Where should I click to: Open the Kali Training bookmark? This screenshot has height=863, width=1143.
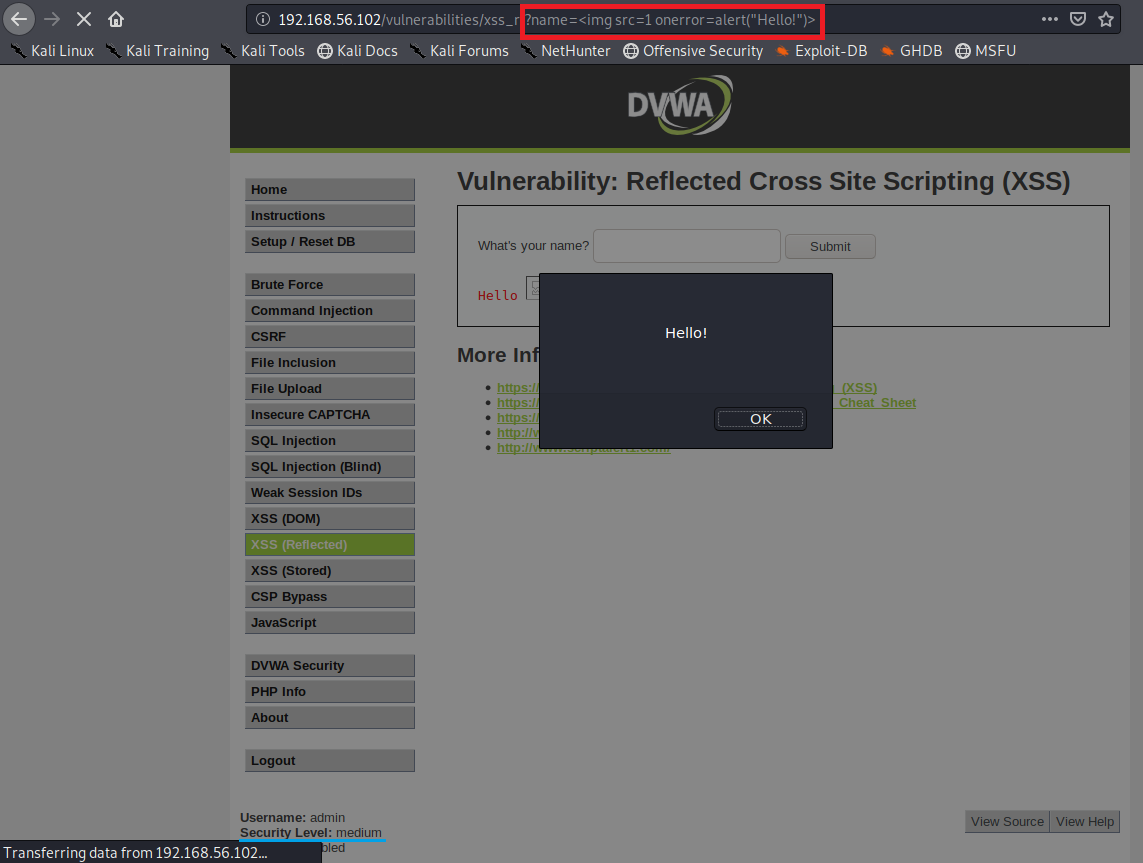pos(157,51)
